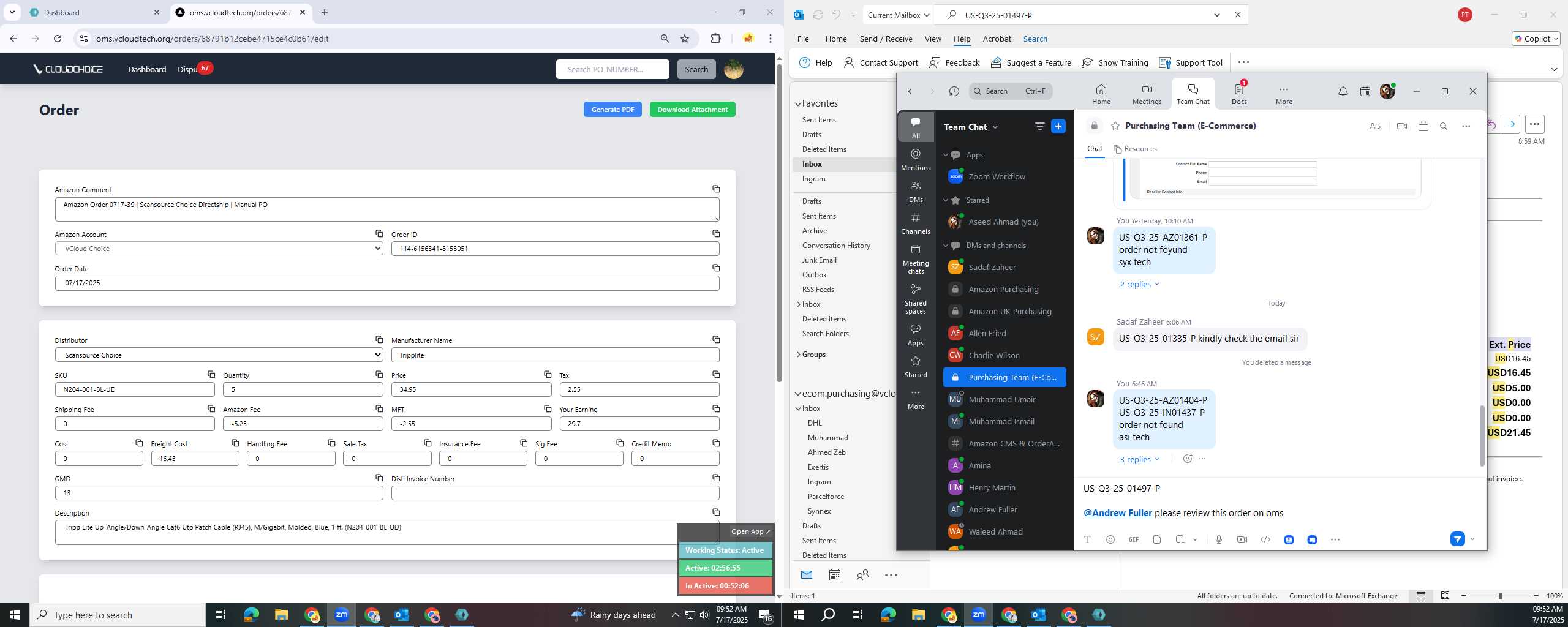This screenshot has height=627, width=1568.
Task: Select Synnex folder in Outlook
Action: (x=819, y=511)
